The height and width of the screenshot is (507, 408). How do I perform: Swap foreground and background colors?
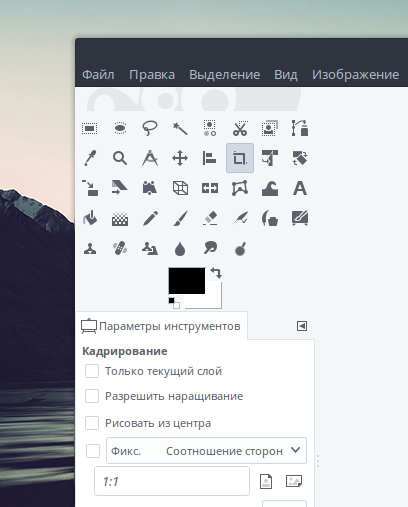click(x=216, y=273)
